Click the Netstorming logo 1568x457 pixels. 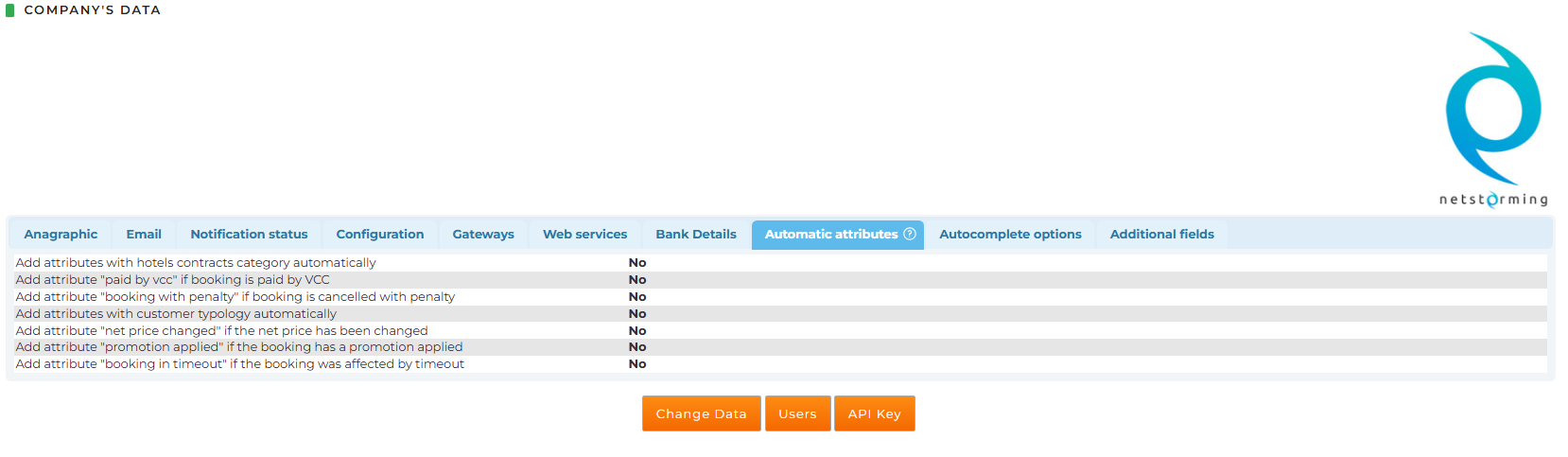(1493, 119)
